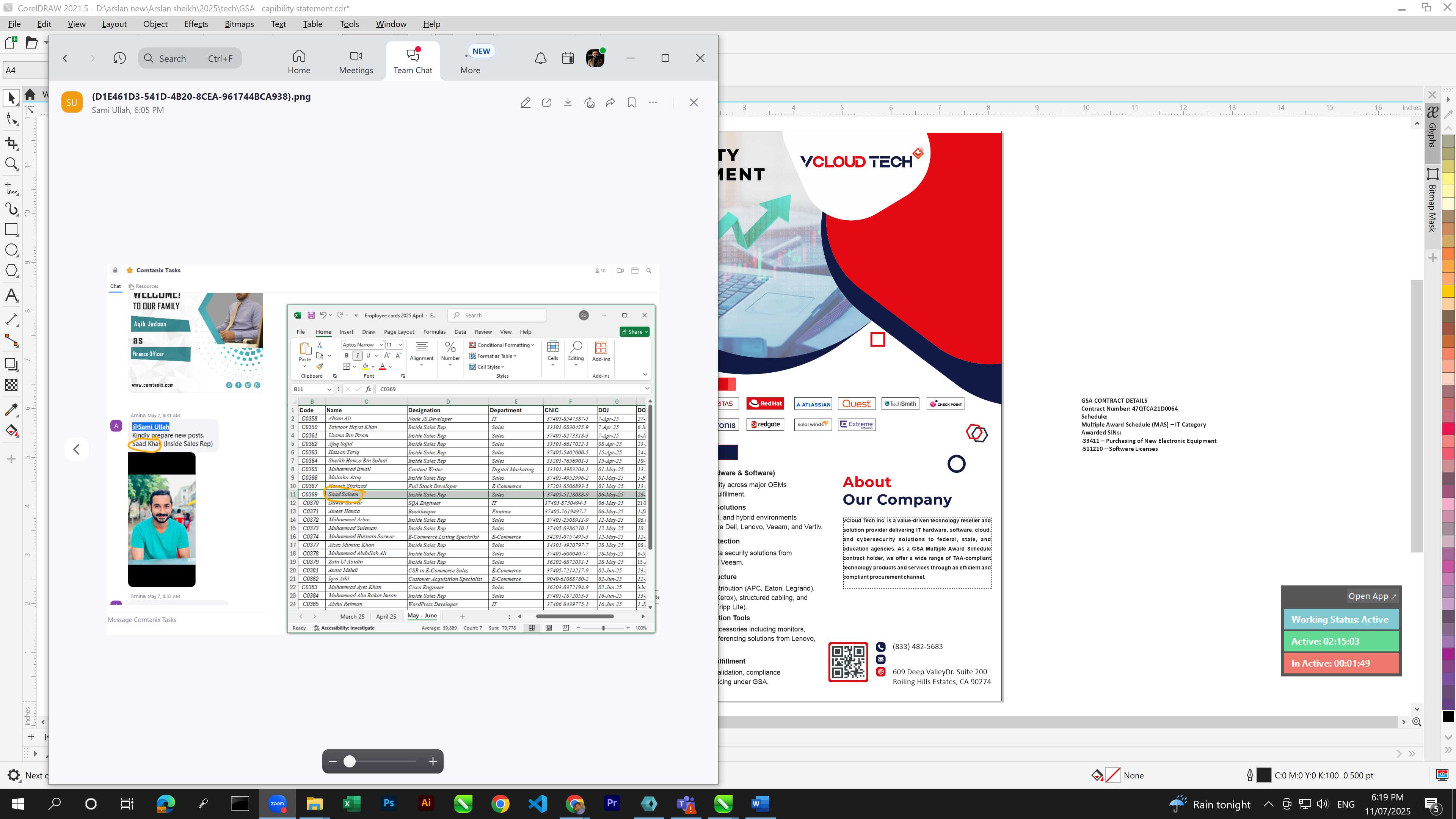
Task: Click the image zoom slider handle
Action: [350, 761]
